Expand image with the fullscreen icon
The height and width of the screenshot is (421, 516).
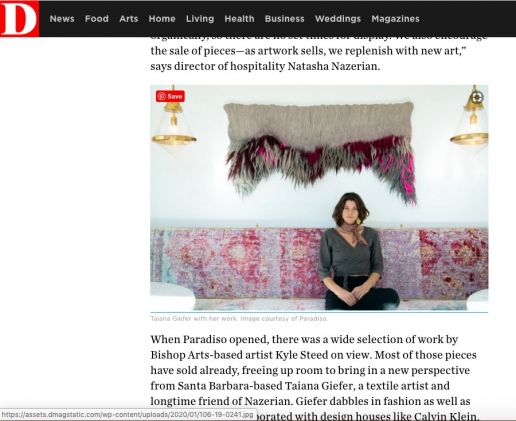click(x=477, y=97)
